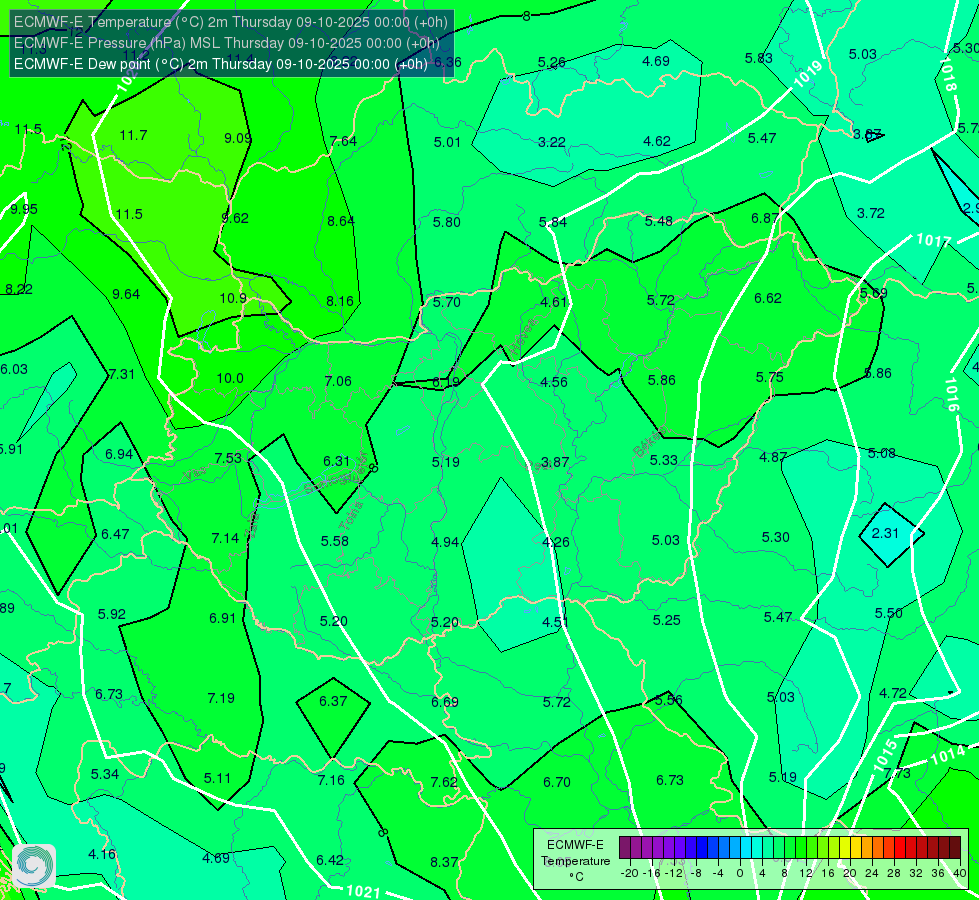
Task: Click the 7.14 temperature value
Action: click(225, 538)
